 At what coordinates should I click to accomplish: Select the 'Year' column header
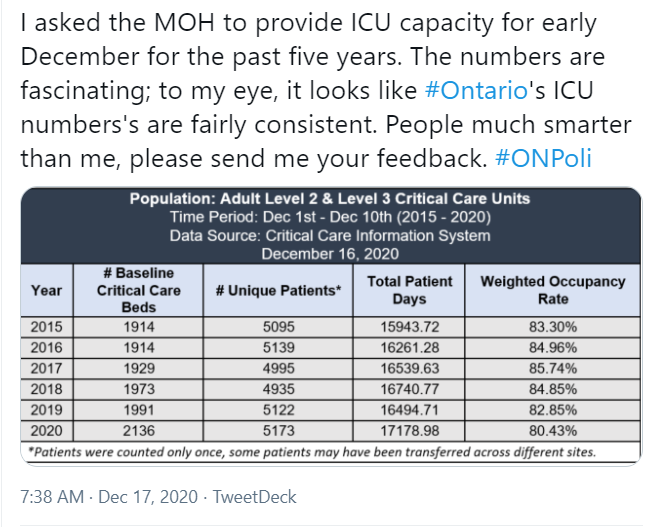(47, 290)
